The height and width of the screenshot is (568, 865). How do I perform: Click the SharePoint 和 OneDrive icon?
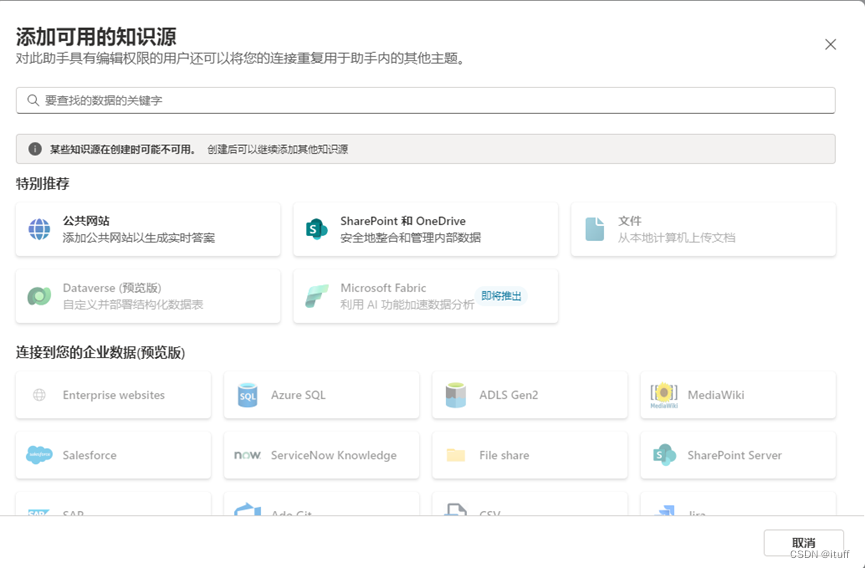point(317,229)
